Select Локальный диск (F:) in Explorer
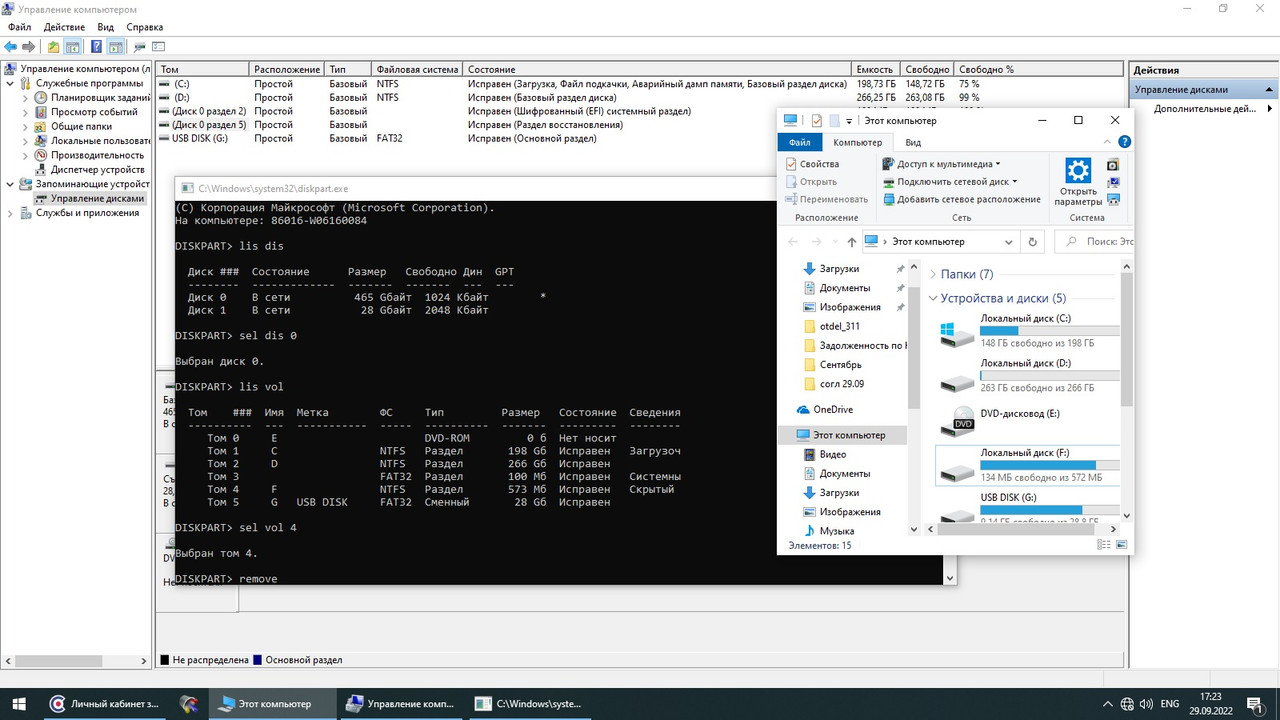The height and width of the screenshot is (720, 1280). (1027, 466)
